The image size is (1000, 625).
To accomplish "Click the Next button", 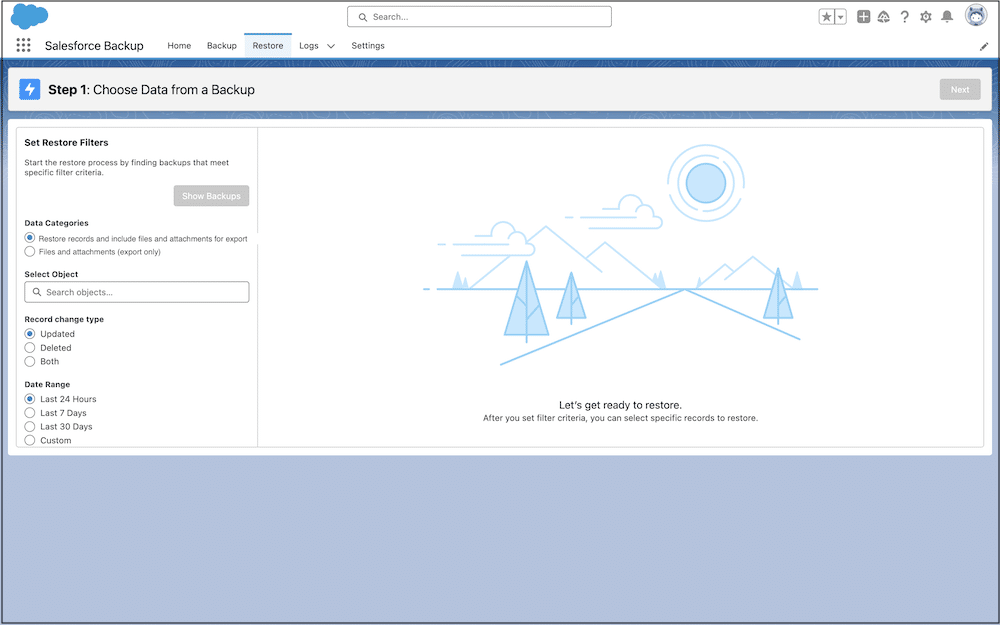I will 960,89.
